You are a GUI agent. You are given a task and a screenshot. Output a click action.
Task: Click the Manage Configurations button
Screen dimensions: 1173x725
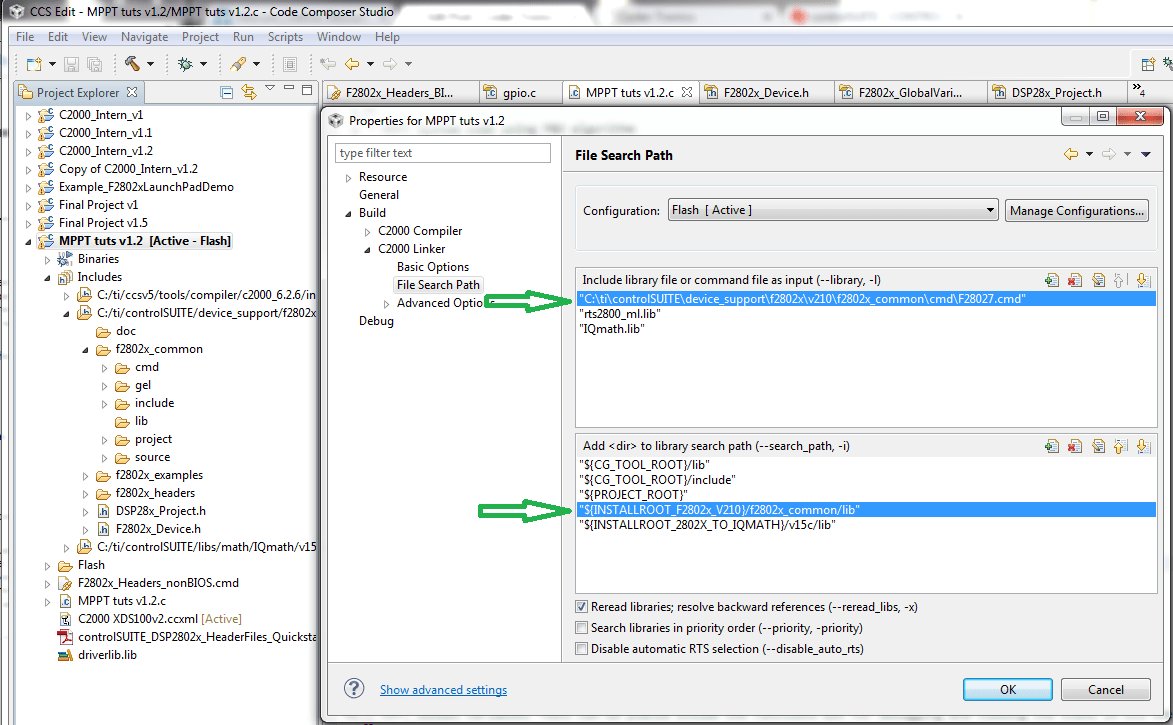1076,210
